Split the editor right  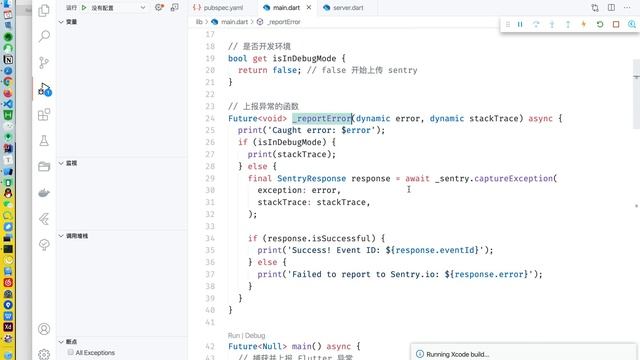[611, 7]
